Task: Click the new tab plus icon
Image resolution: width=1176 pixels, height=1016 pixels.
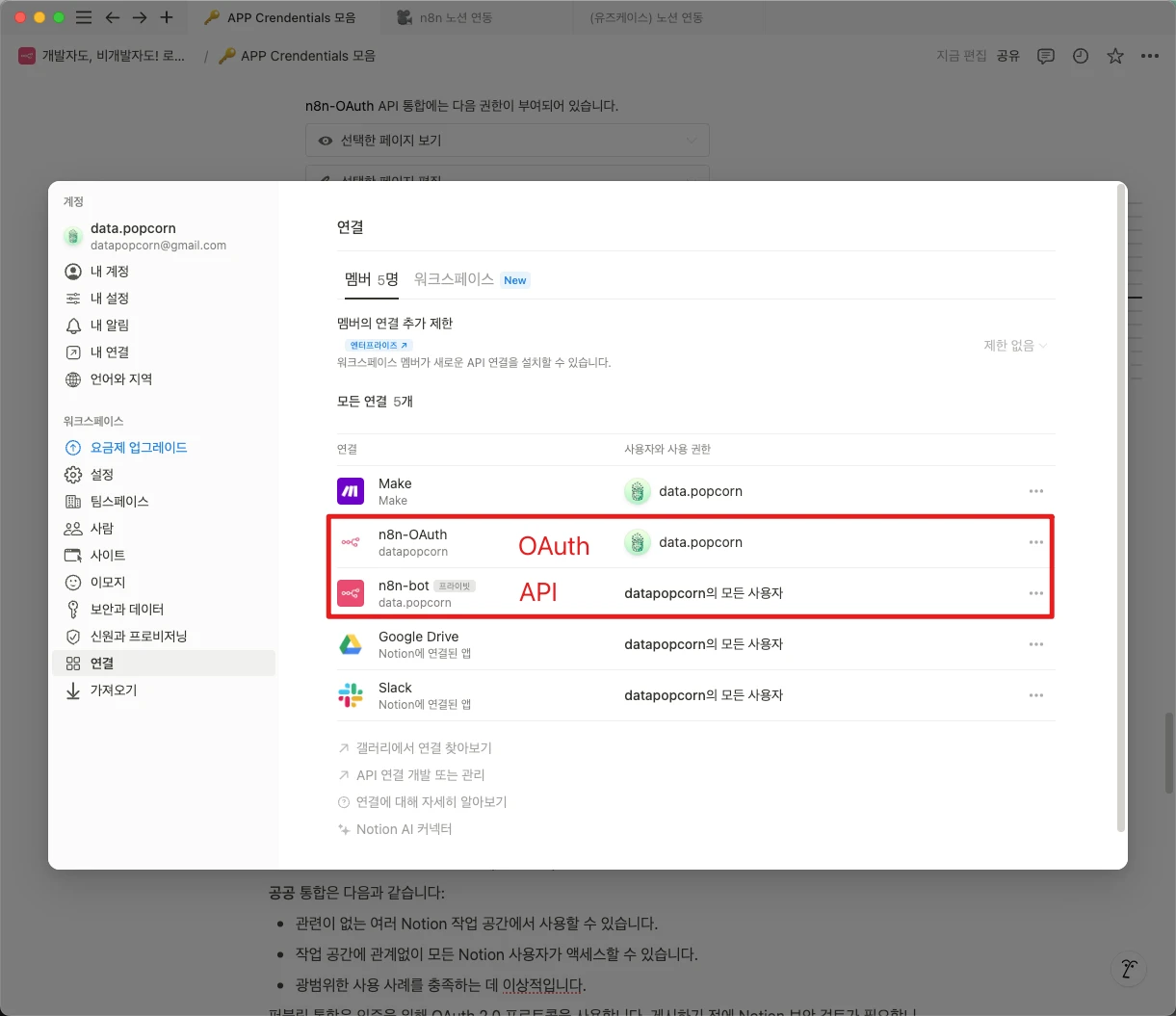Action: coord(167,17)
